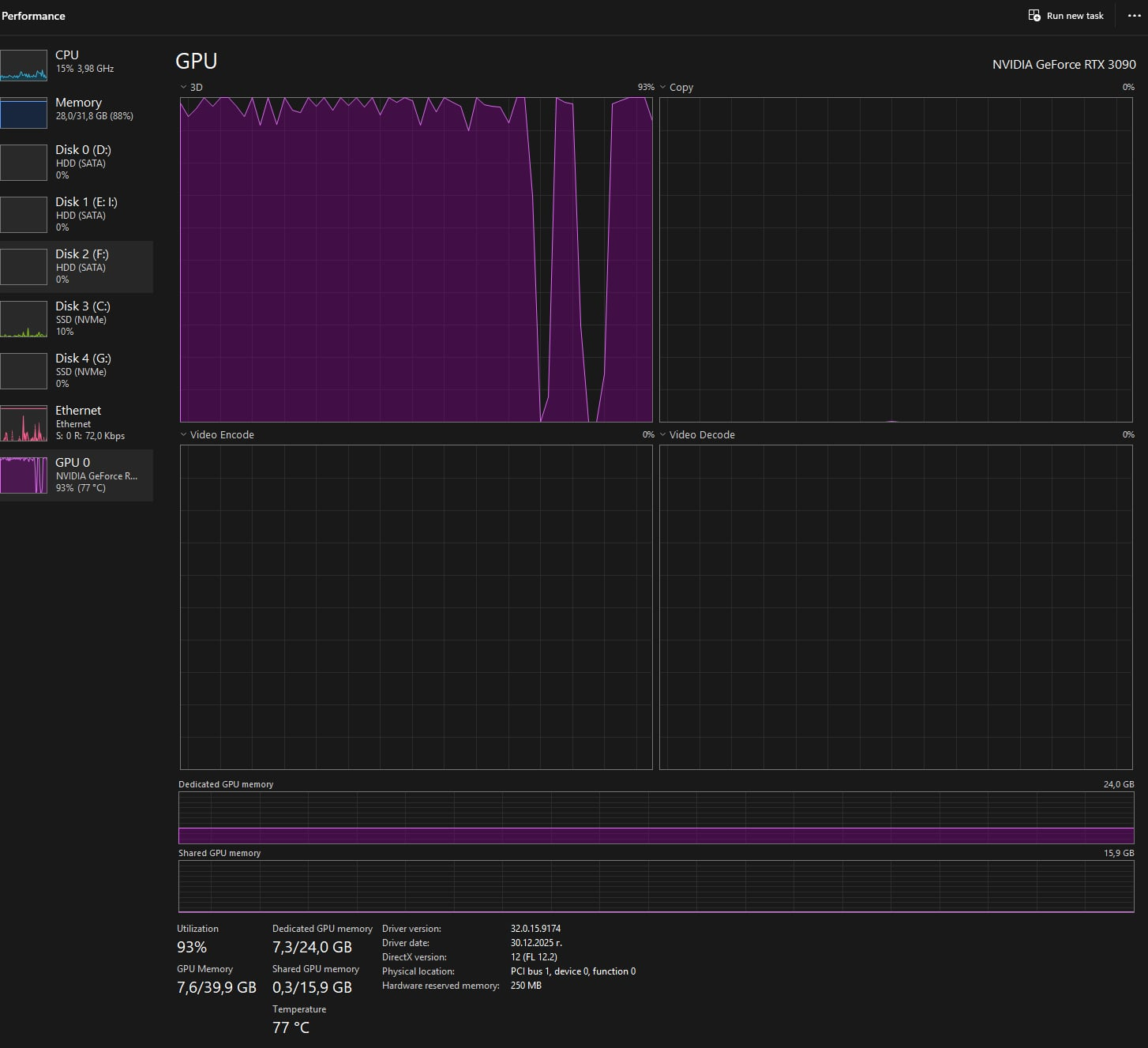Click the 28,0/31,8 GB (88%) memory text

click(x=94, y=116)
